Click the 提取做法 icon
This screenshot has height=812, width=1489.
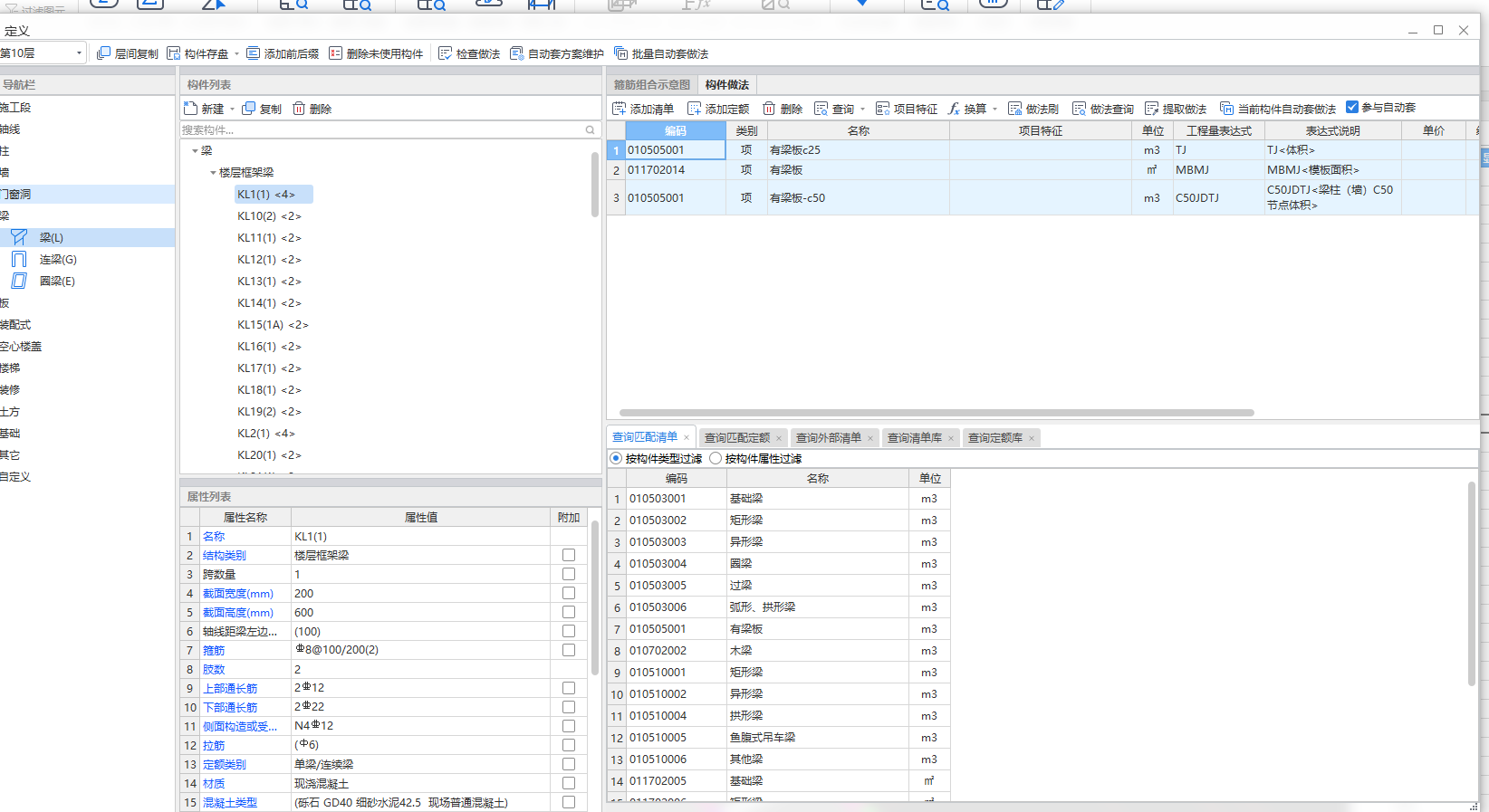point(1152,109)
